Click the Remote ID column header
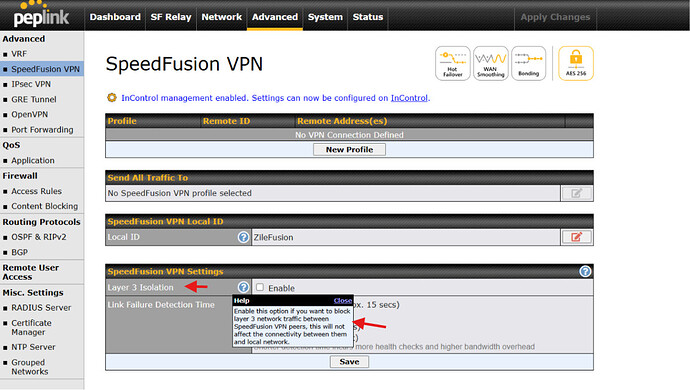690x390 pixels. (x=226, y=121)
